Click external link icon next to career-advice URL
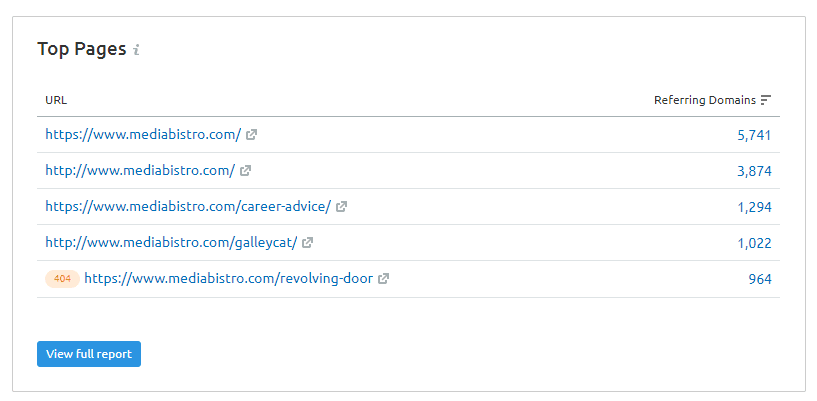Screen dimensions: 817x401 (341, 207)
